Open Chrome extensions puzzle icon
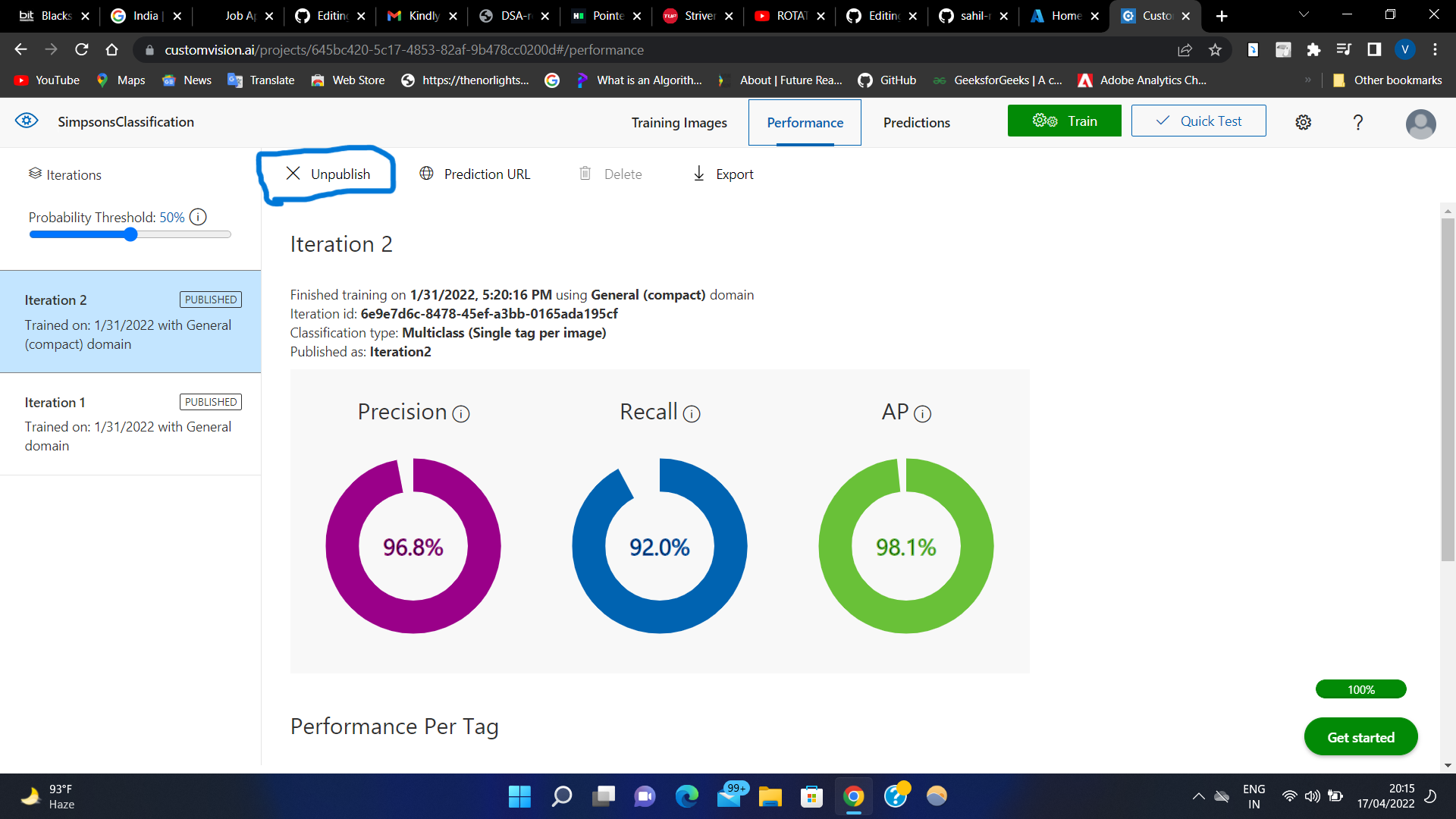Image resolution: width=1456 pixels, height=819 pixels. [x=1313, y=50]
